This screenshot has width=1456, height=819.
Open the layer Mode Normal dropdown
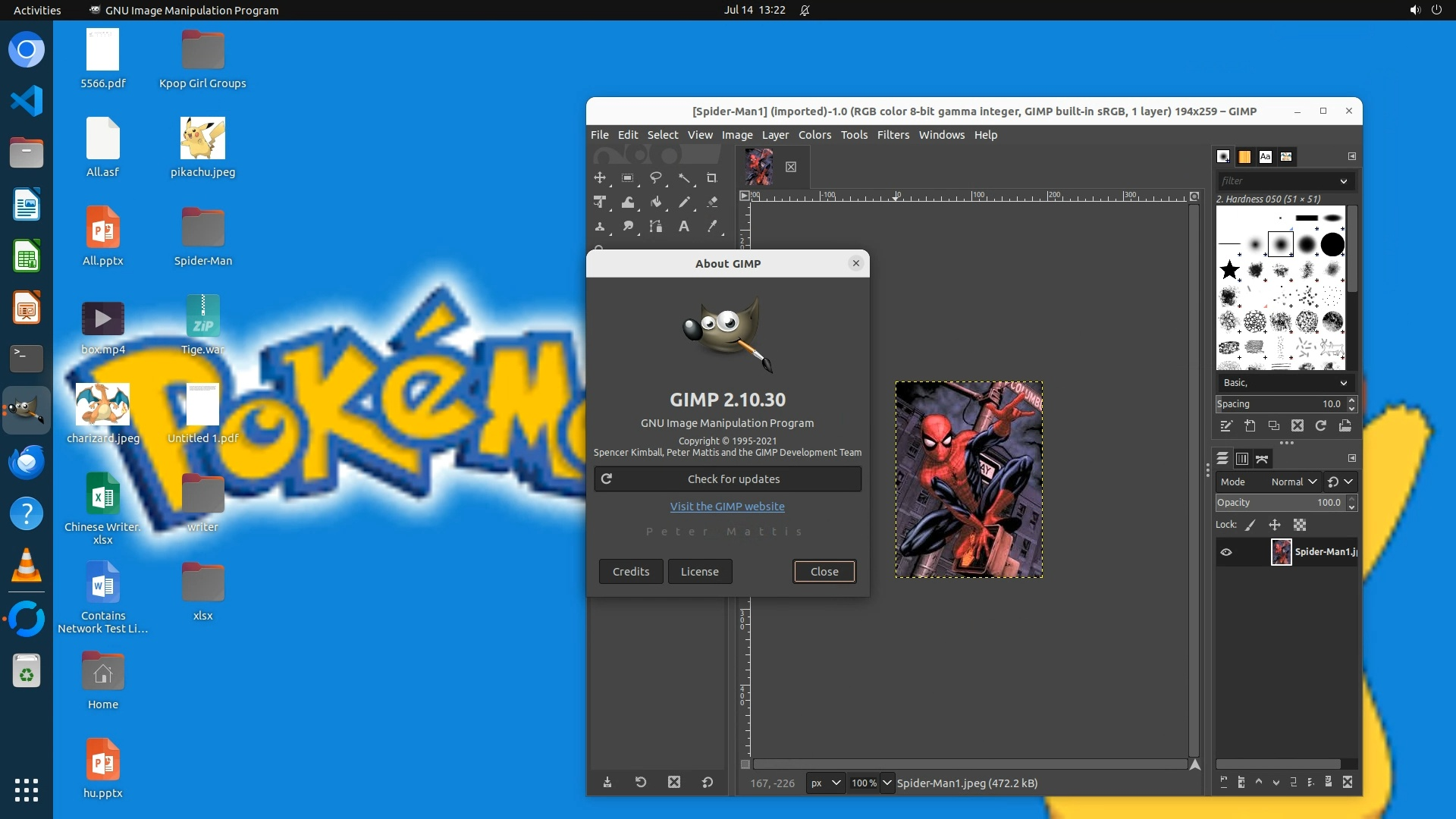point(1294,482)
